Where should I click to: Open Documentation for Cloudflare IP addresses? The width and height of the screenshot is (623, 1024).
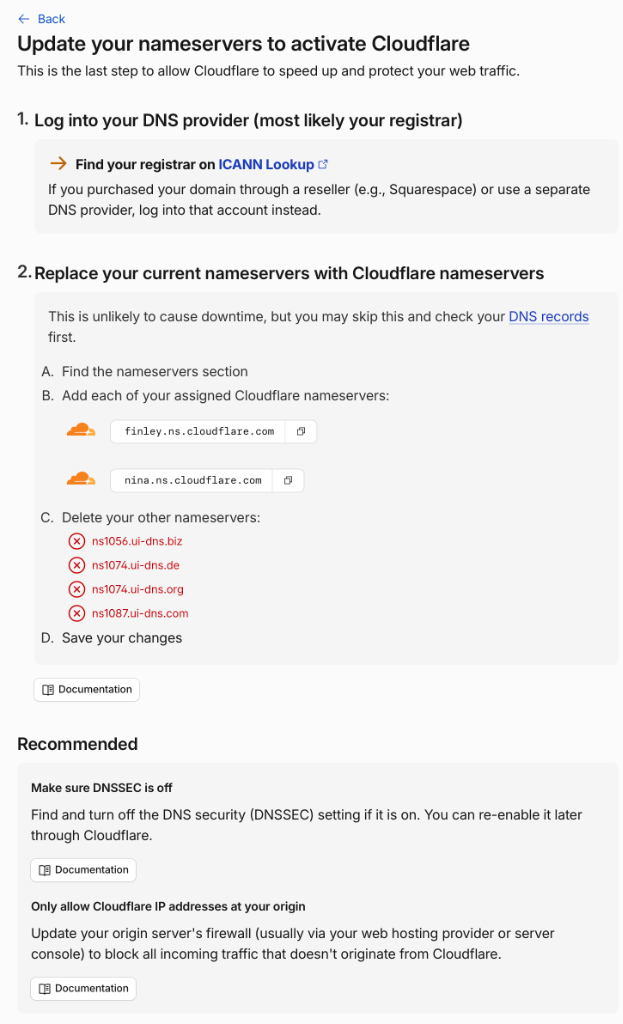pyautogui.click(x=84, y=989)
